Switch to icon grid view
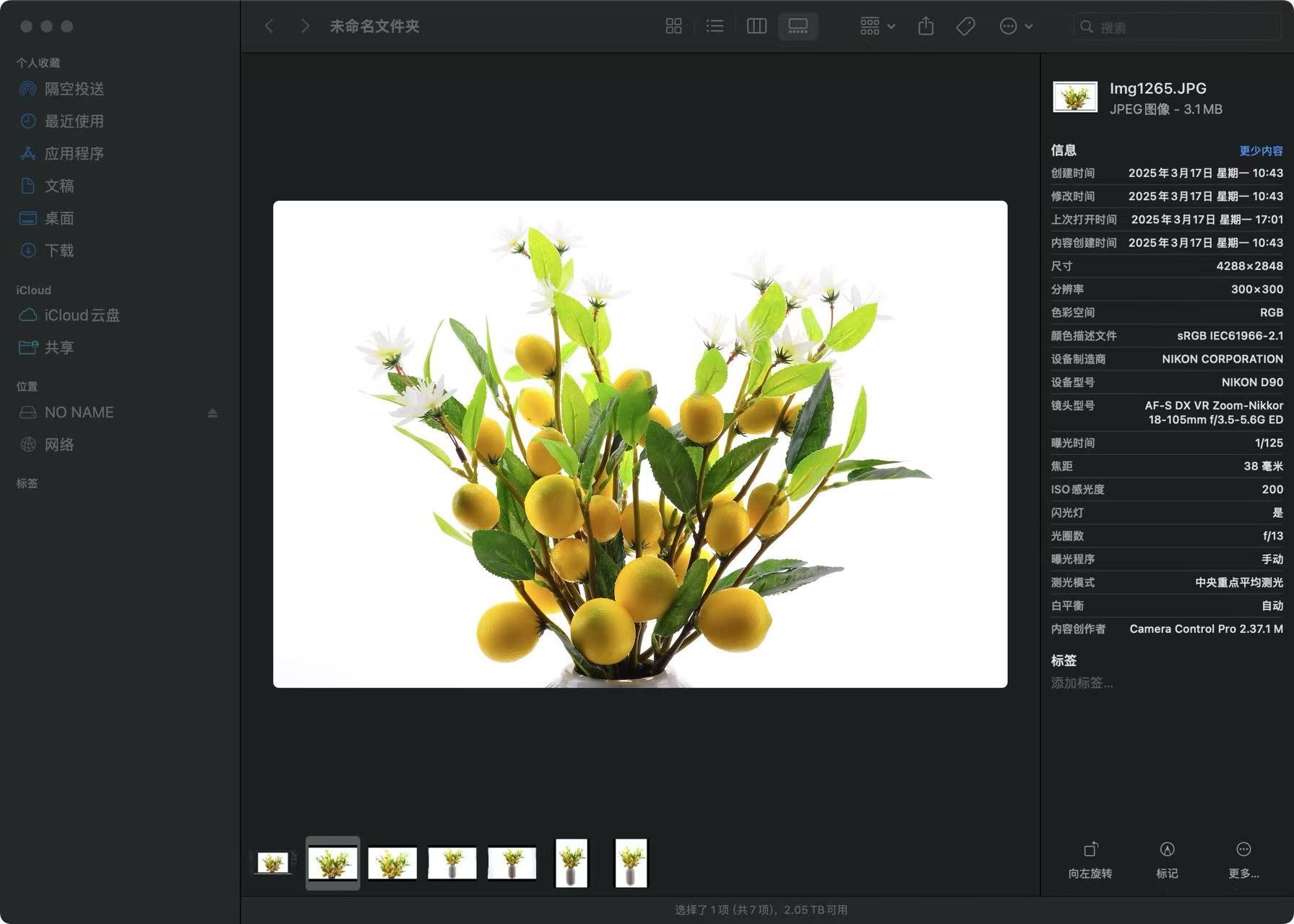This screenshot has height=924, width=1294. 673,27
